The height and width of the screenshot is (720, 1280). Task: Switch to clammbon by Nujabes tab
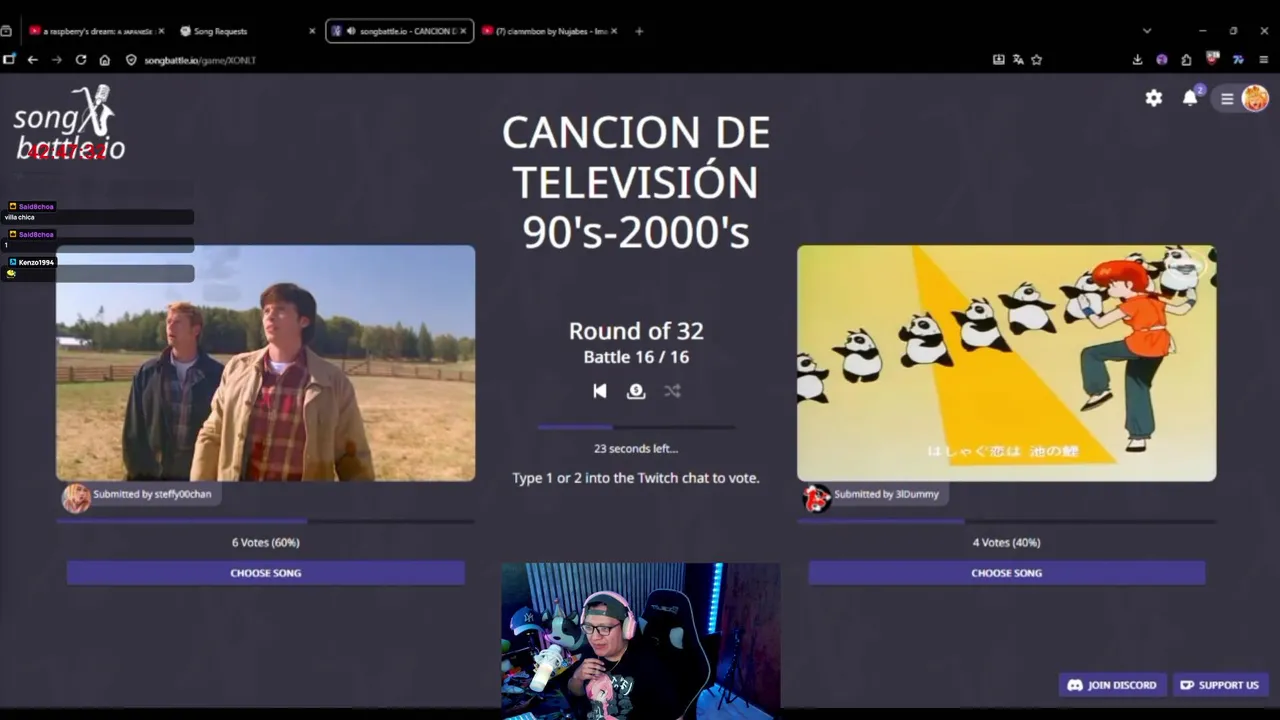550,31
